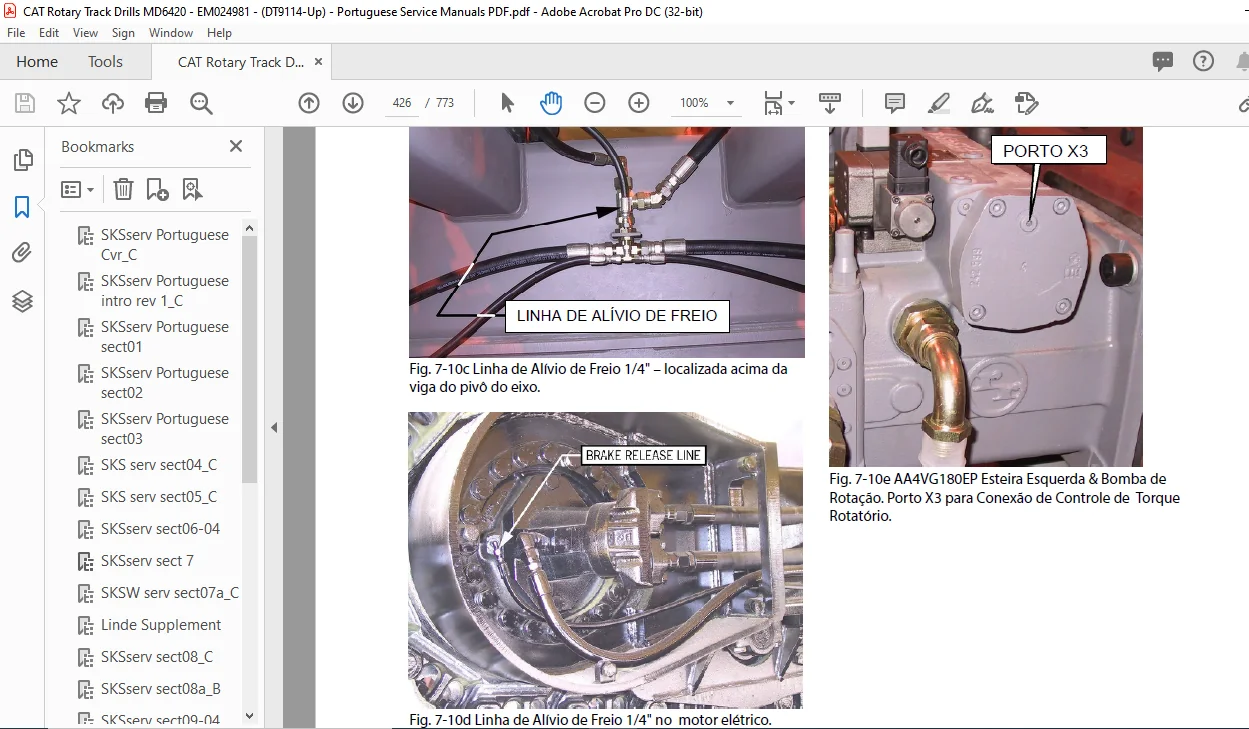Image resolution: width=1249 pixels, height=729 pixels.
Task: Click the page number input field
Action: [401, 103]
